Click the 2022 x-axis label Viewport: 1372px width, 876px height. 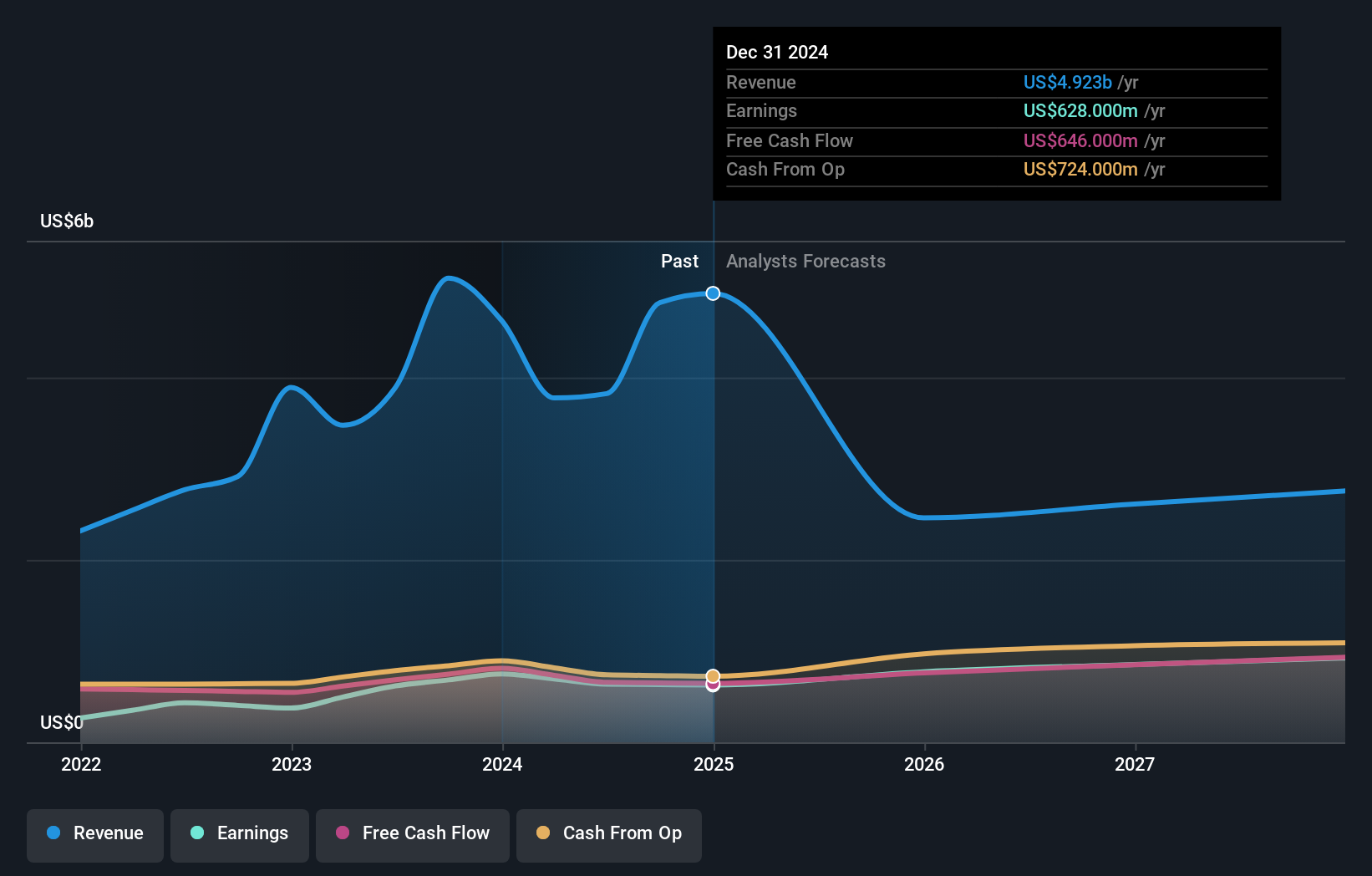tap(81, 764)
